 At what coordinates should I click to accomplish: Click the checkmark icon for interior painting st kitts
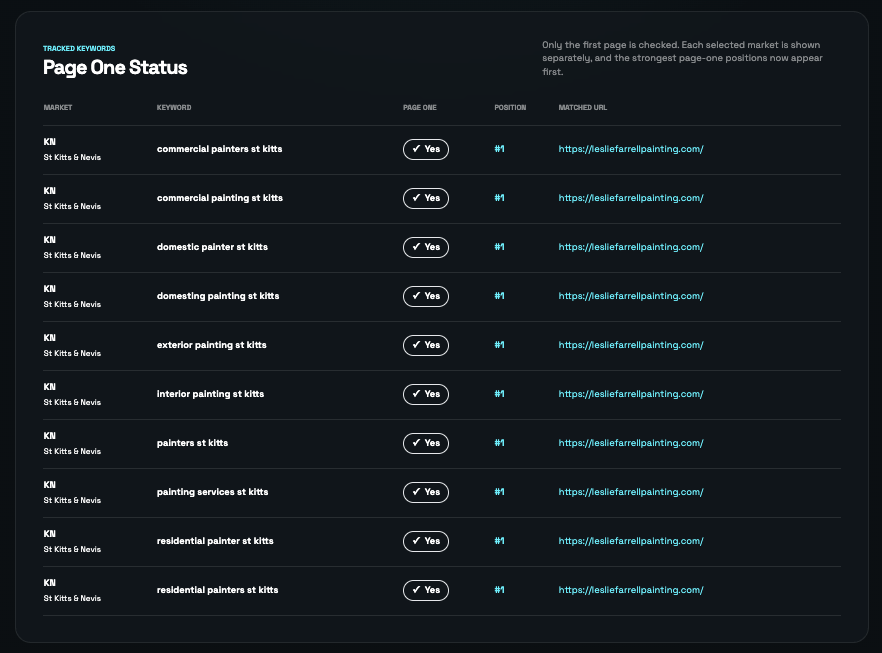click(415, 394)
